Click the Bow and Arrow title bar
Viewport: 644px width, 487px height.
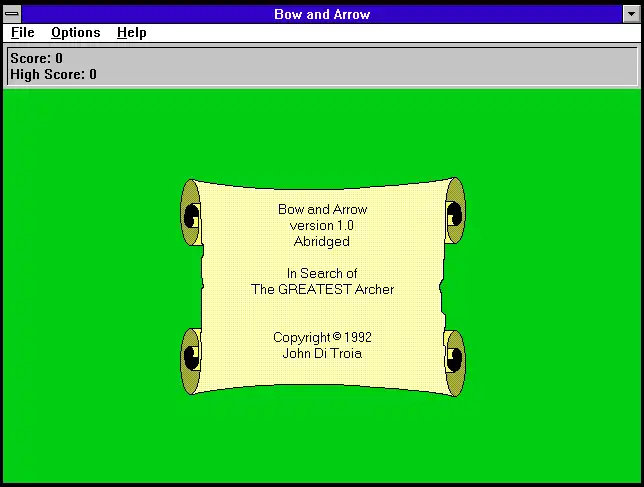point(322,14)
